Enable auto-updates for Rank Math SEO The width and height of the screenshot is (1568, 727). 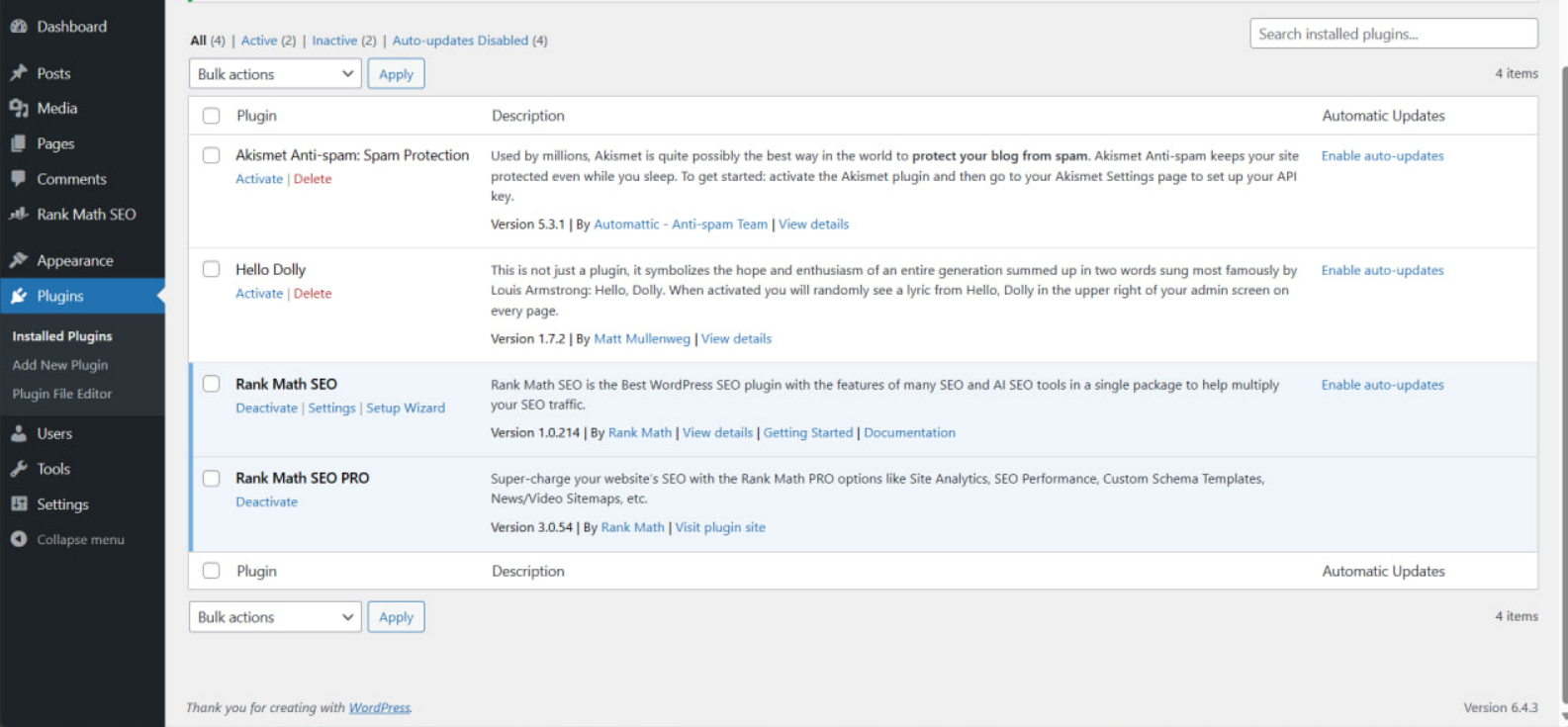(x=1382, y=385)
